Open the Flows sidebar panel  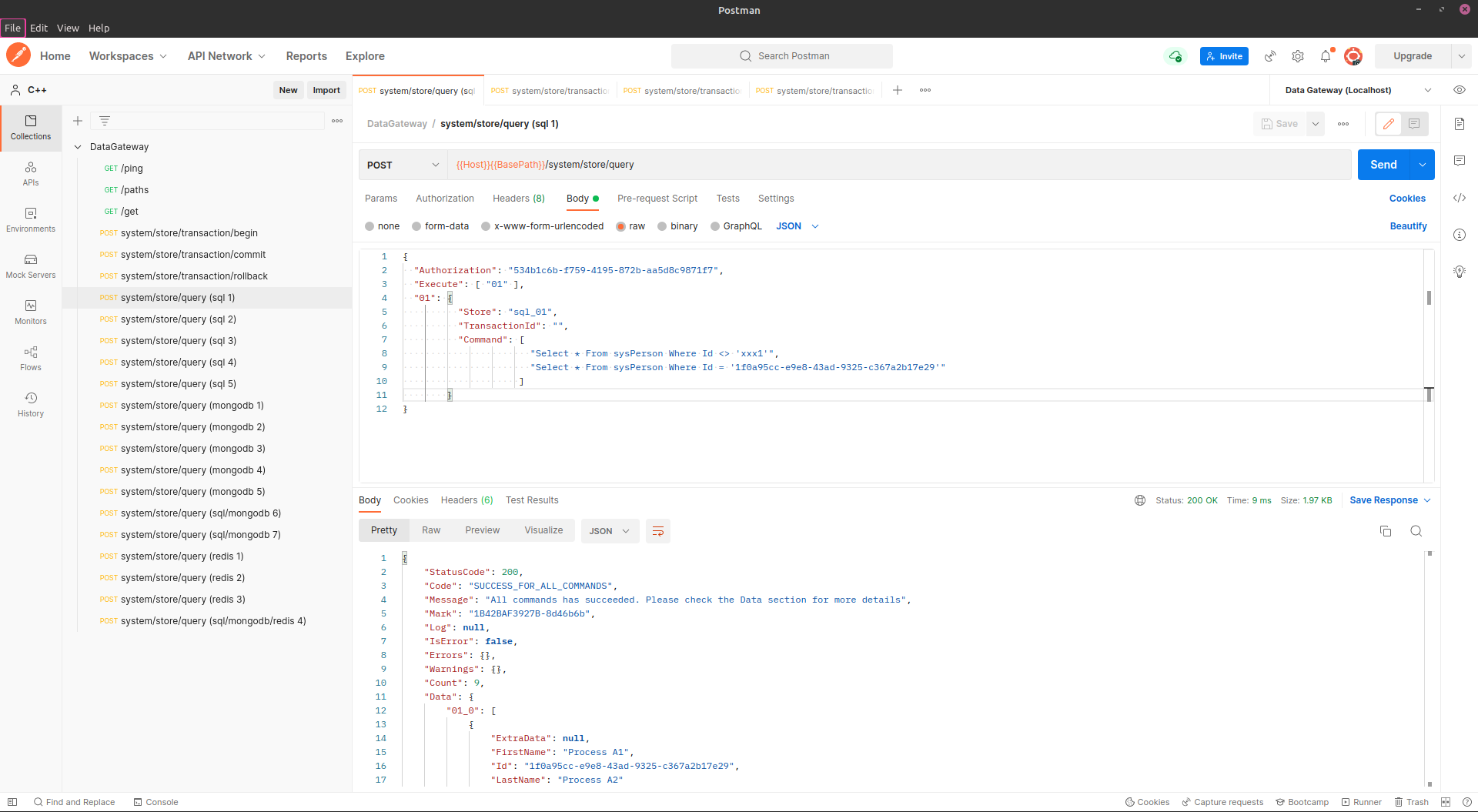click(31, 359)
